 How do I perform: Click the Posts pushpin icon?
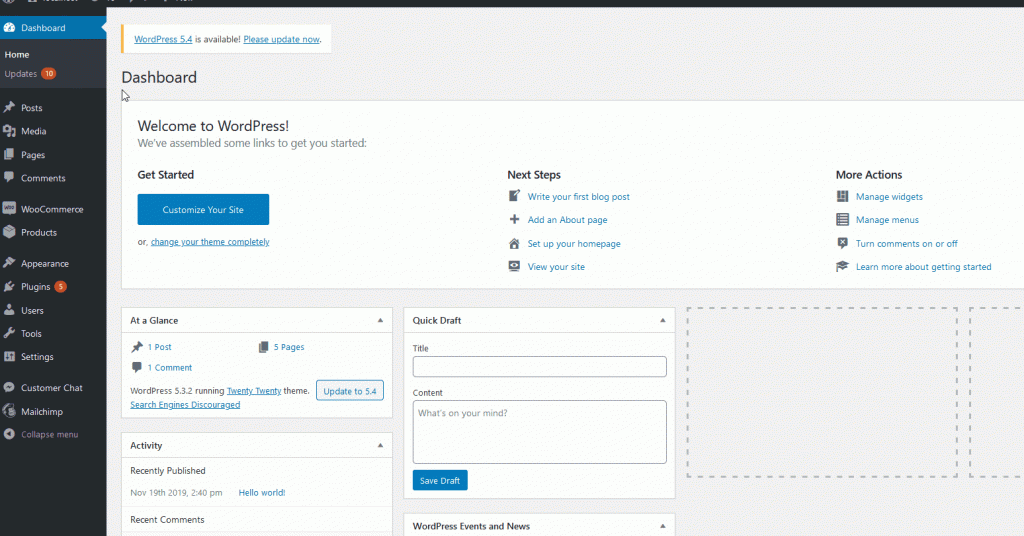click(9, 108)
